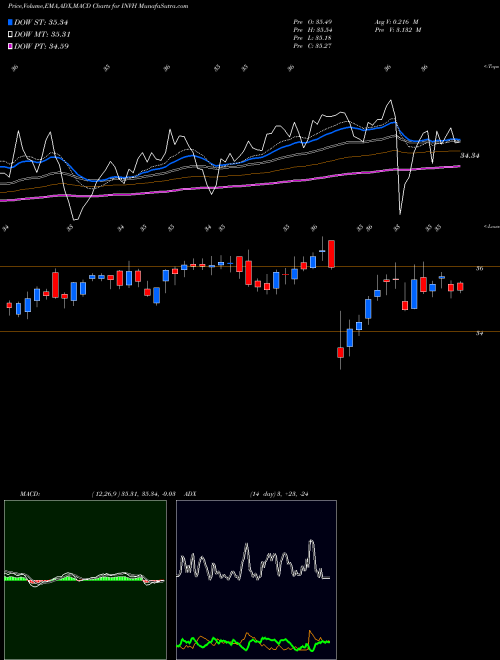Select the 'DOW PT: 34.59' legend text

point(41,46)
